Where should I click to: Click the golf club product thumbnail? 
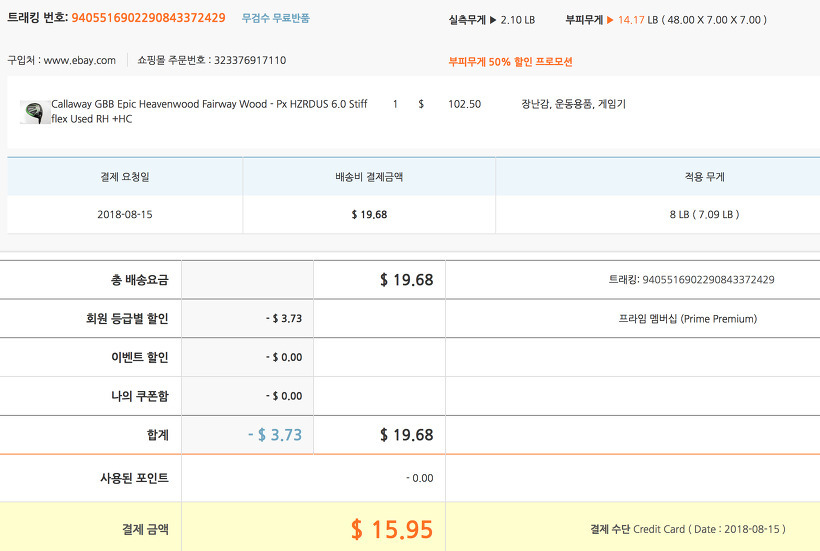click(33, 111)
